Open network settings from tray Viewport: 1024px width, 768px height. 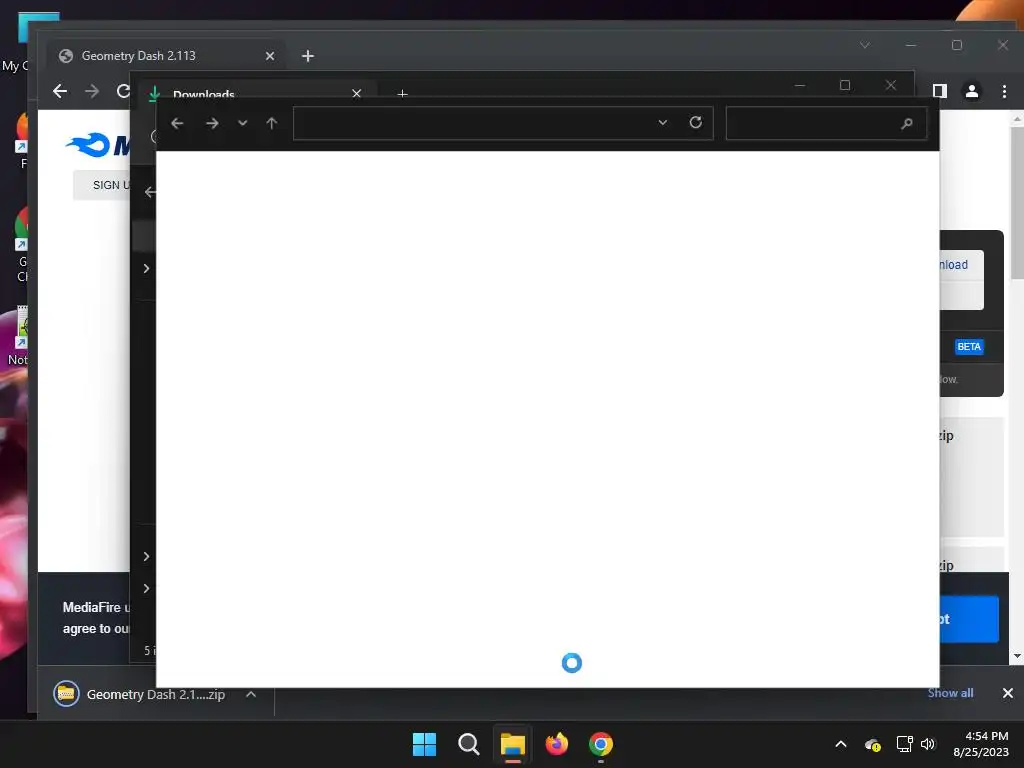point(904,744)
